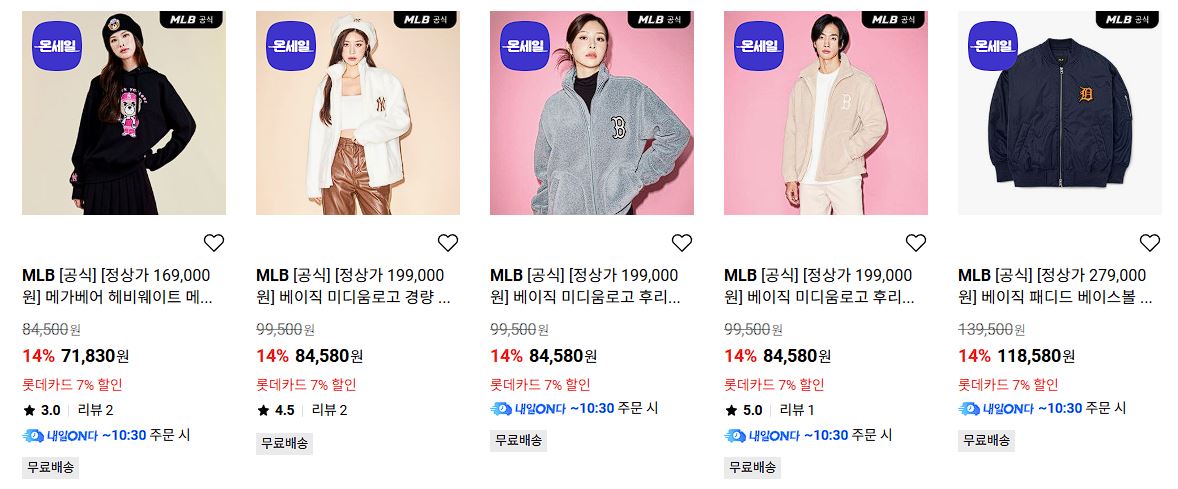Open 베이직 패디드 베이스볼 product title

click(x=1055, y=286)
